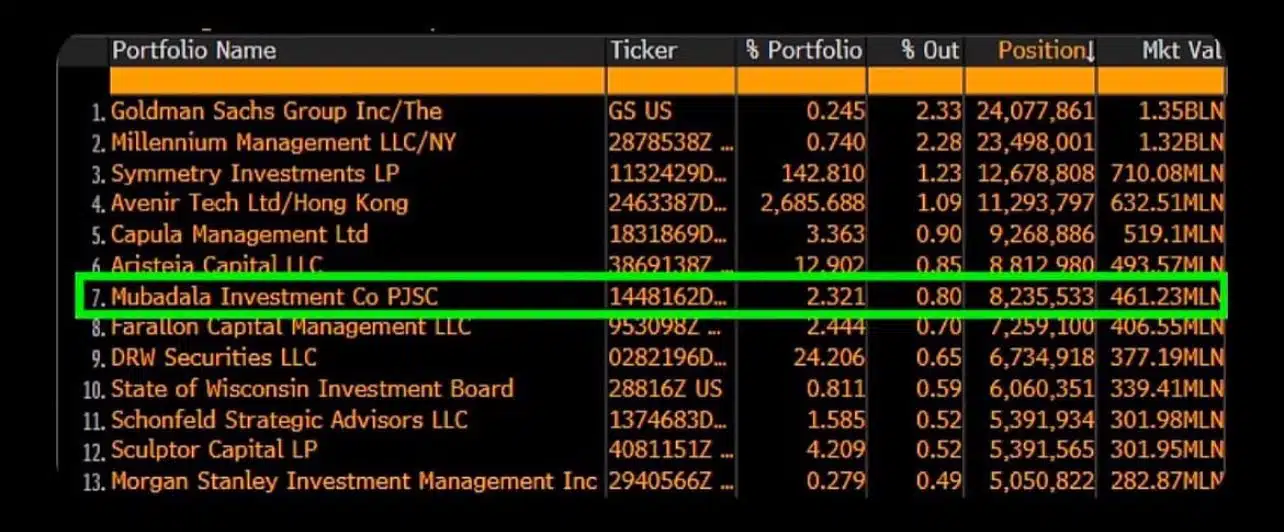
Task: Click the Portfolio Name column header
Action: coord(193,51)
